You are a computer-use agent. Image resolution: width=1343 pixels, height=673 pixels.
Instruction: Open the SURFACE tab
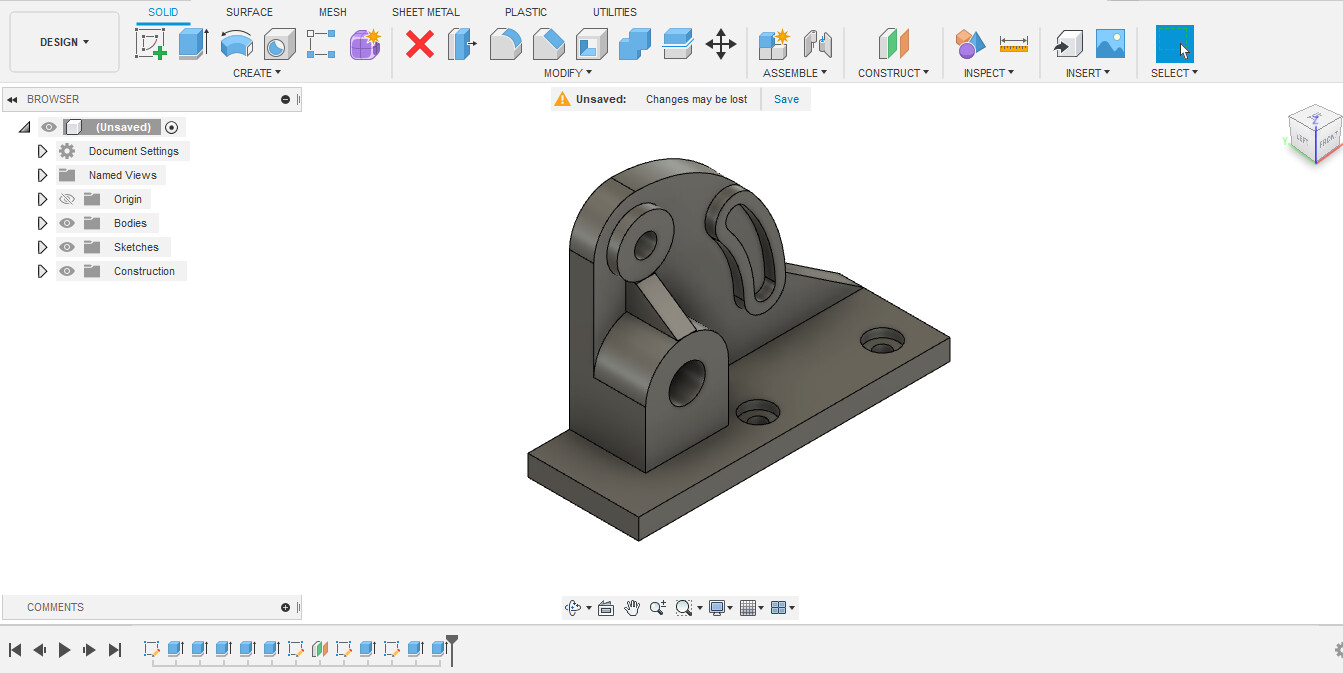point(249,12)
